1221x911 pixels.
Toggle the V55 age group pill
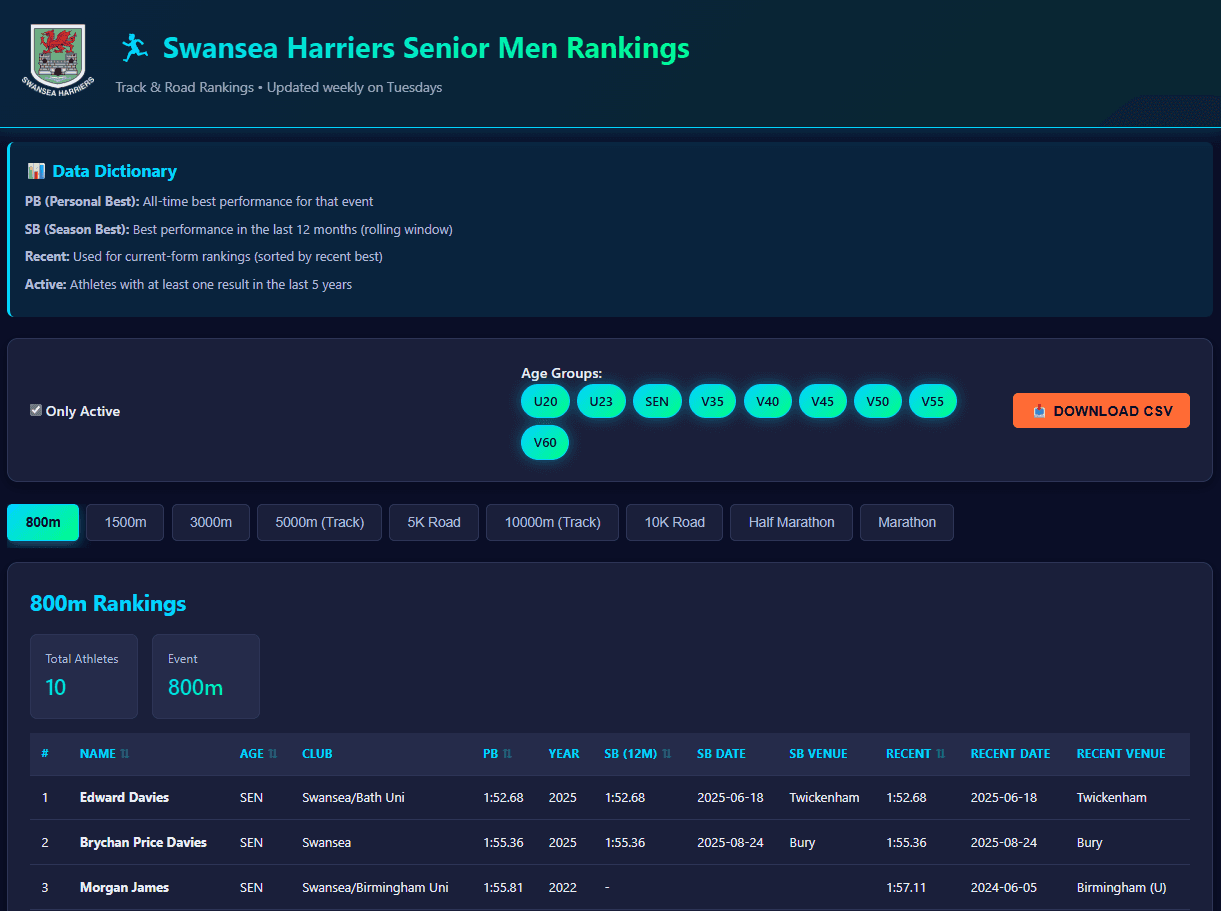[933, 401]
